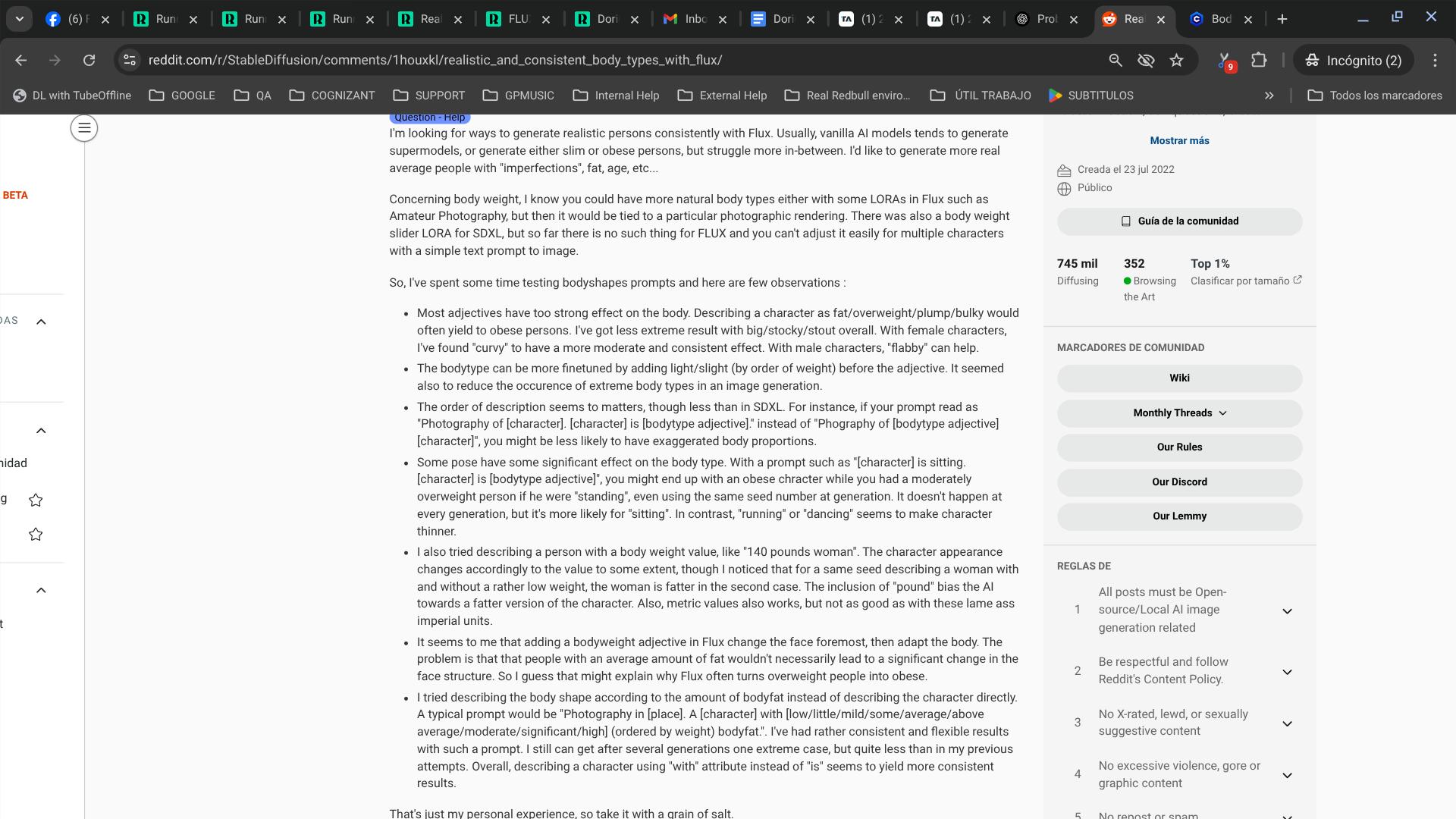Click 'Mostrar más' in the sidebar
The width and height of the screenshot is (1456, 819).
(x=1179, y=140)
